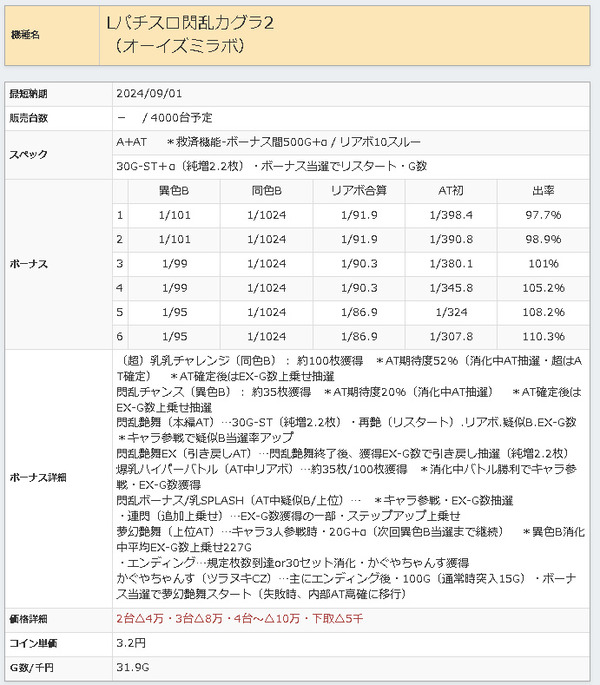Click the 販売台数 label
The width and height of the screenshot is (600, 685).
tap(28, 118)
